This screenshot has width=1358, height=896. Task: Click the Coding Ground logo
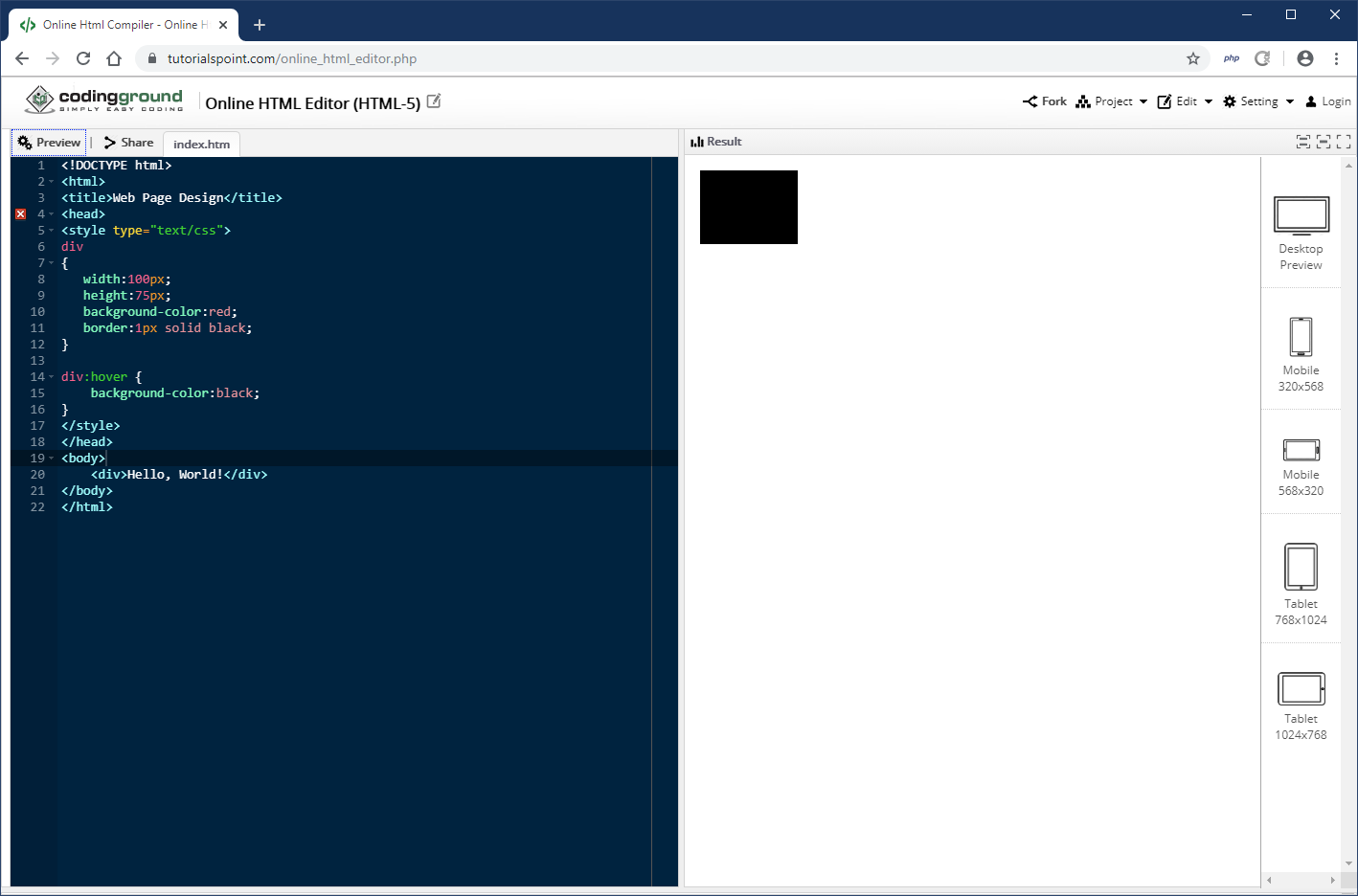pyautogui.click(x=103, y=100)
